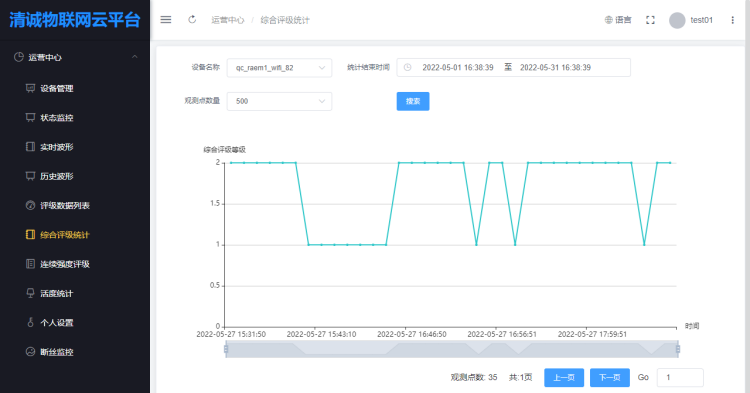Click the clock icon in date range field
The width and height of the screenshot is (750, 393).
(408, 67)
